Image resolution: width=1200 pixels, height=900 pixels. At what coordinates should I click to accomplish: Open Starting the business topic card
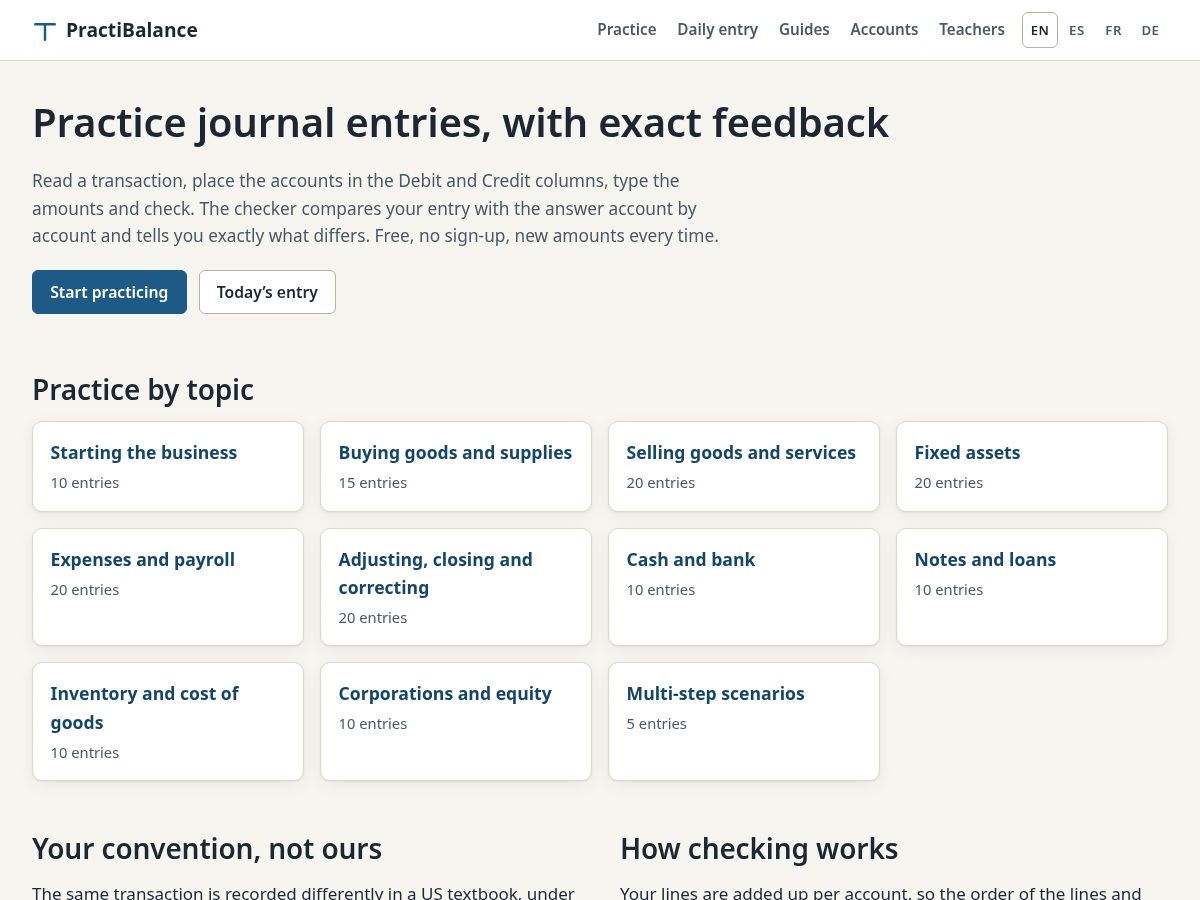point(168,466)
